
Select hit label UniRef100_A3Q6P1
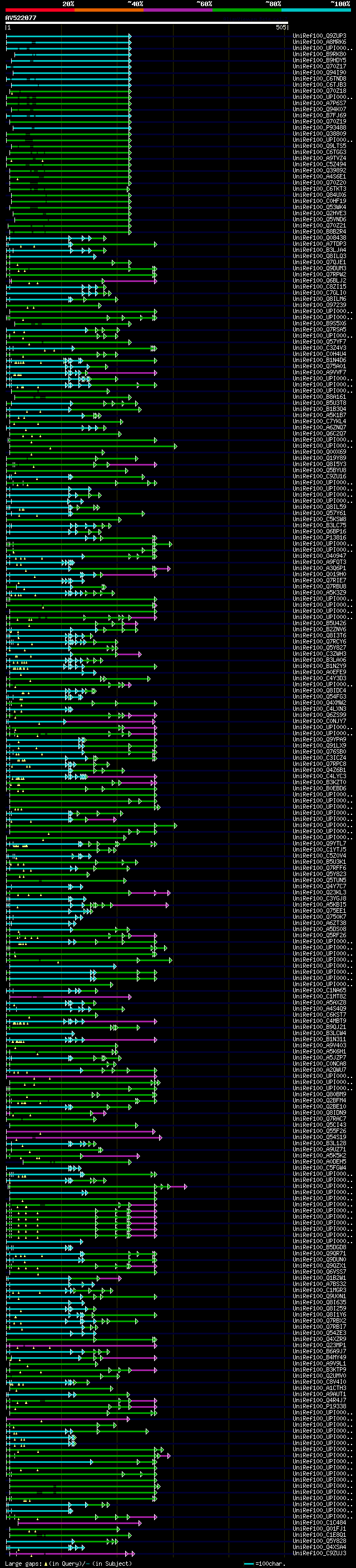(x=319, y=568)
